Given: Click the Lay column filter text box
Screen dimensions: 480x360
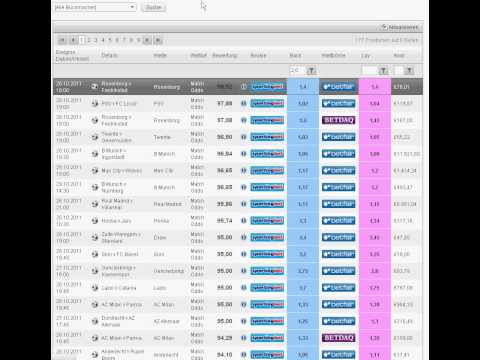Looking at the screenshot, I should (x=370, y=70).
